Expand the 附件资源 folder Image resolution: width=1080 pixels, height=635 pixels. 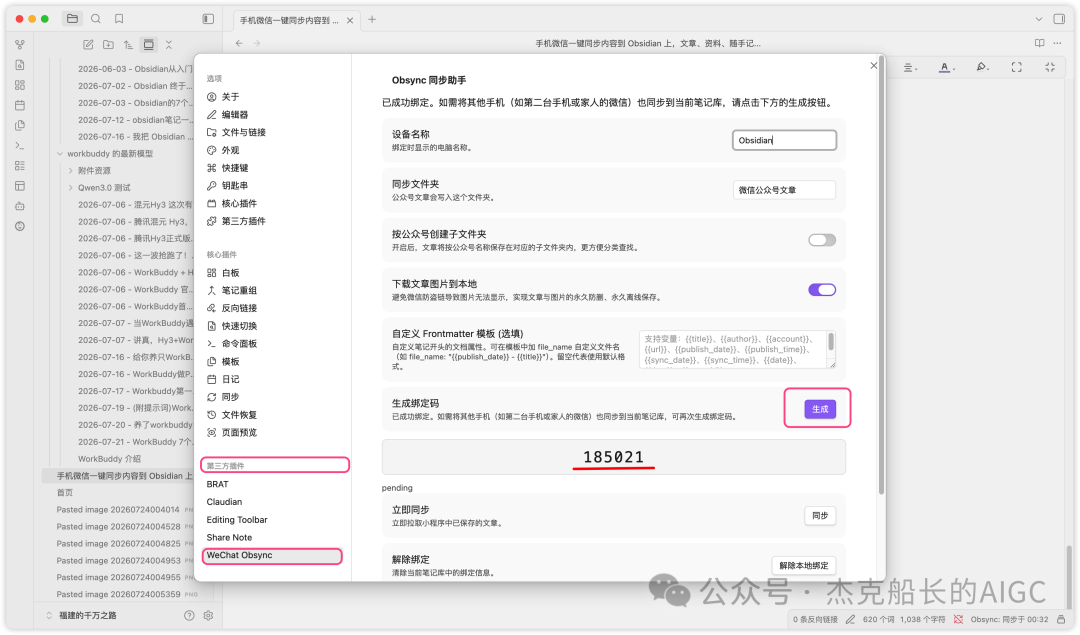[x=70, y=170]
